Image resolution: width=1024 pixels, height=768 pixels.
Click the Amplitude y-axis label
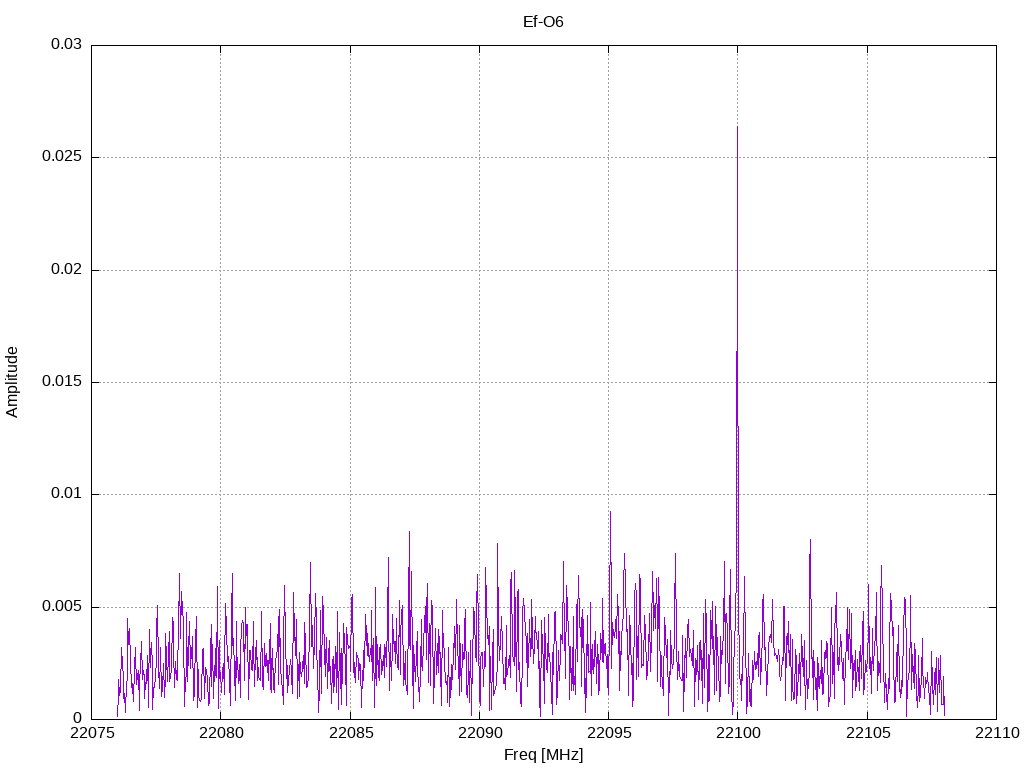[x=12, y=382]
